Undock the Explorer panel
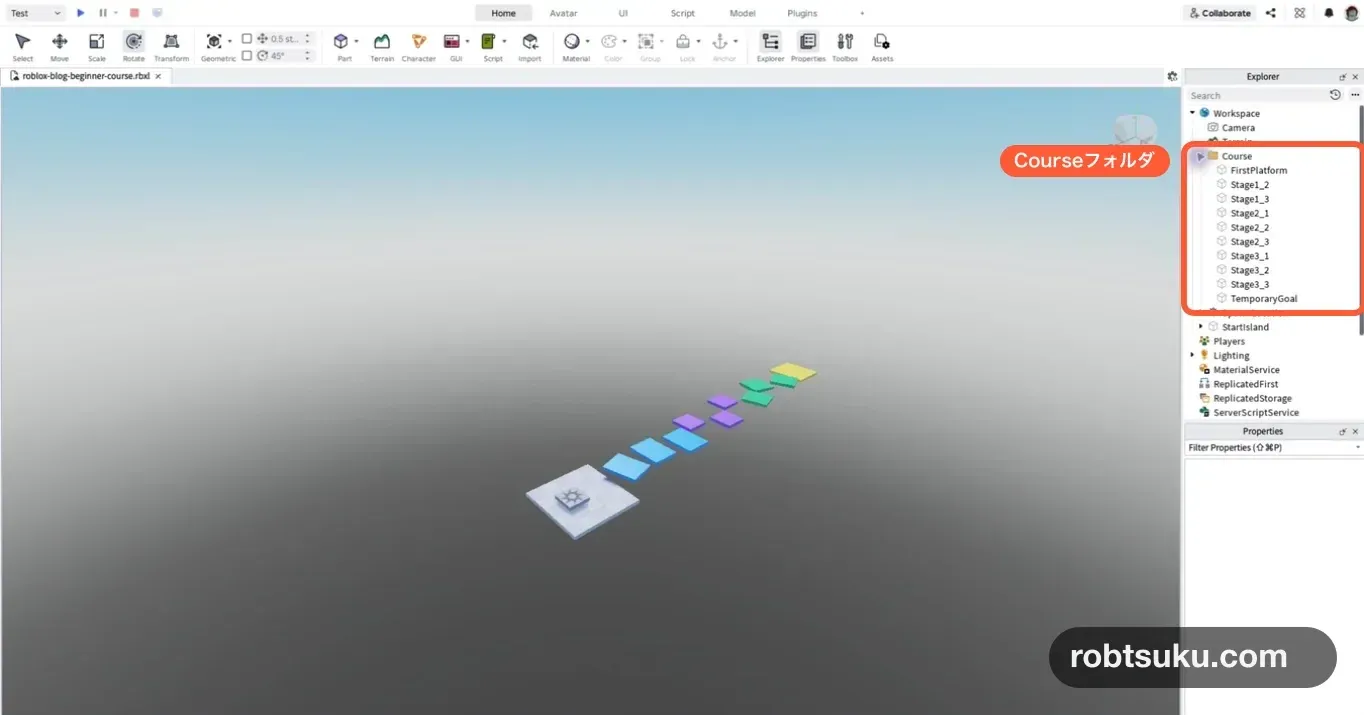The image size is (1364, 715). 1343,76
